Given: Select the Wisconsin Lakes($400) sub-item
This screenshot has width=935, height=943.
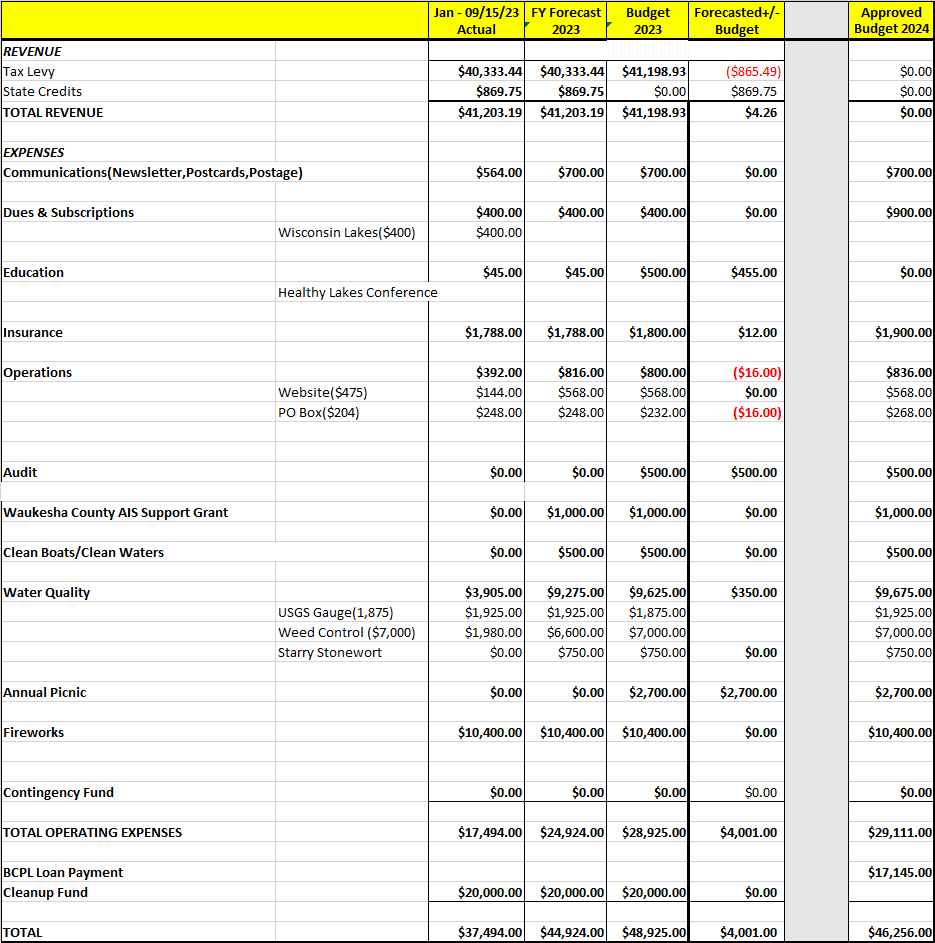Looking at the screenshot, I should (347, 233).
